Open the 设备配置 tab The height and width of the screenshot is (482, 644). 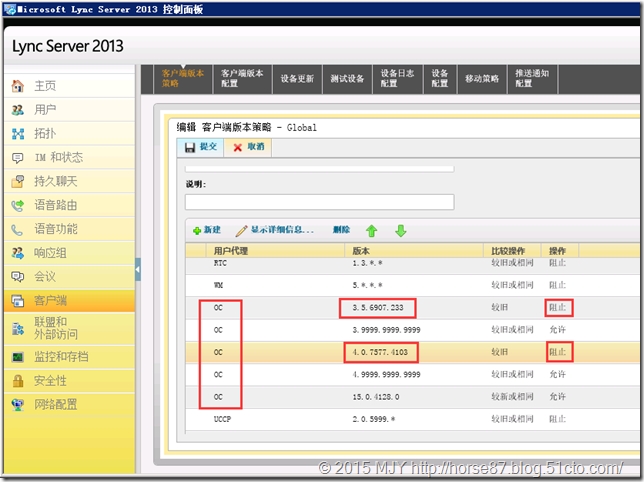tap(440, 78)
